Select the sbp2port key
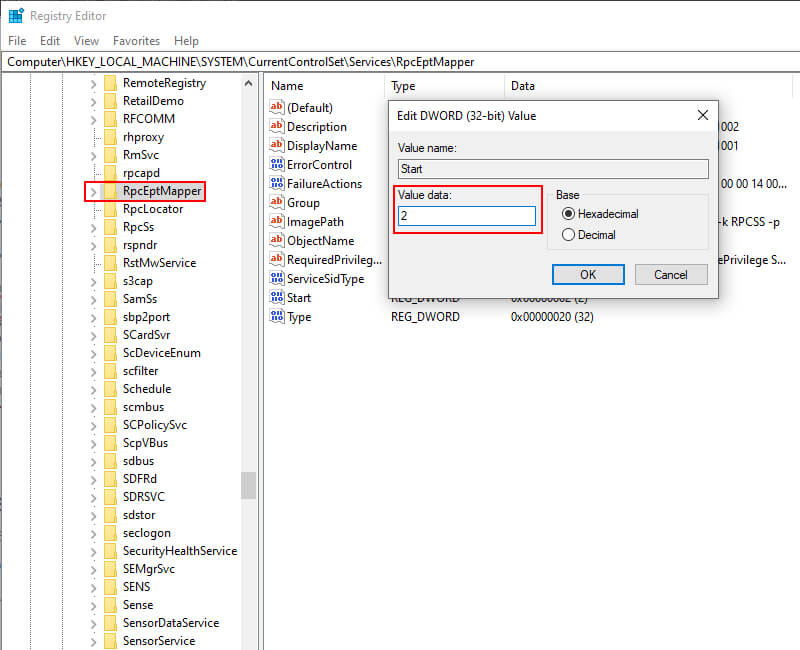The height and width of the screenshot is (650, 800). click(x=146, y=317)
